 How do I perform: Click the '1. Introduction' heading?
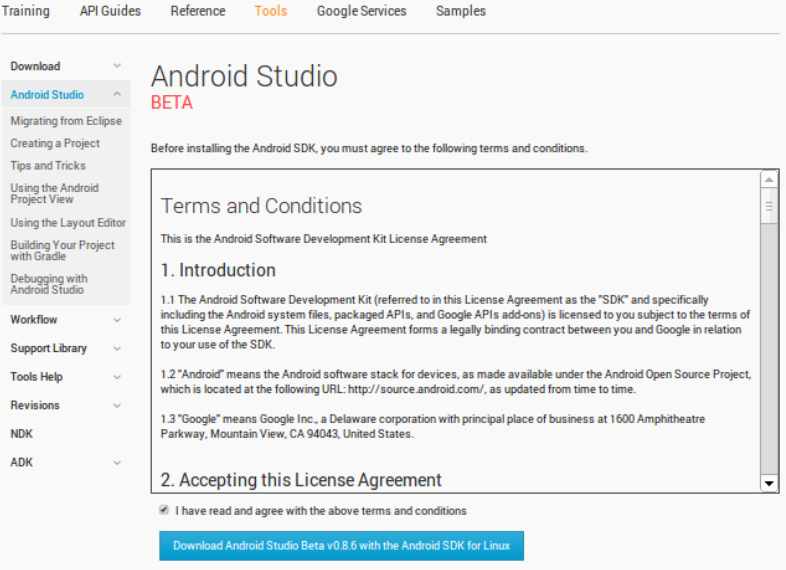(218, 270)
